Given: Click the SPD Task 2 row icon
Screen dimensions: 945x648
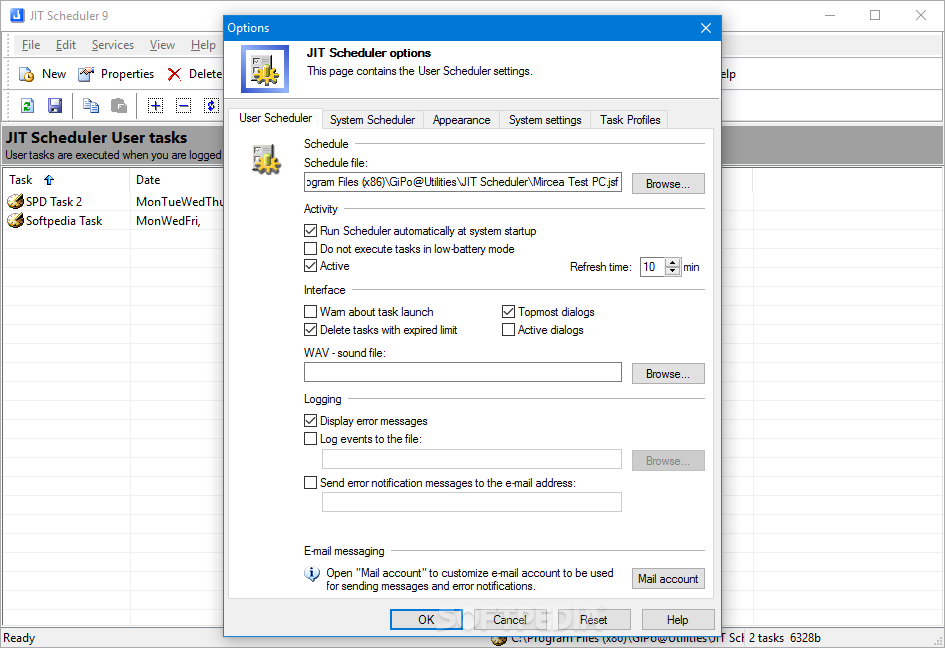Looking at the screenshot, I should pos(15,201).
